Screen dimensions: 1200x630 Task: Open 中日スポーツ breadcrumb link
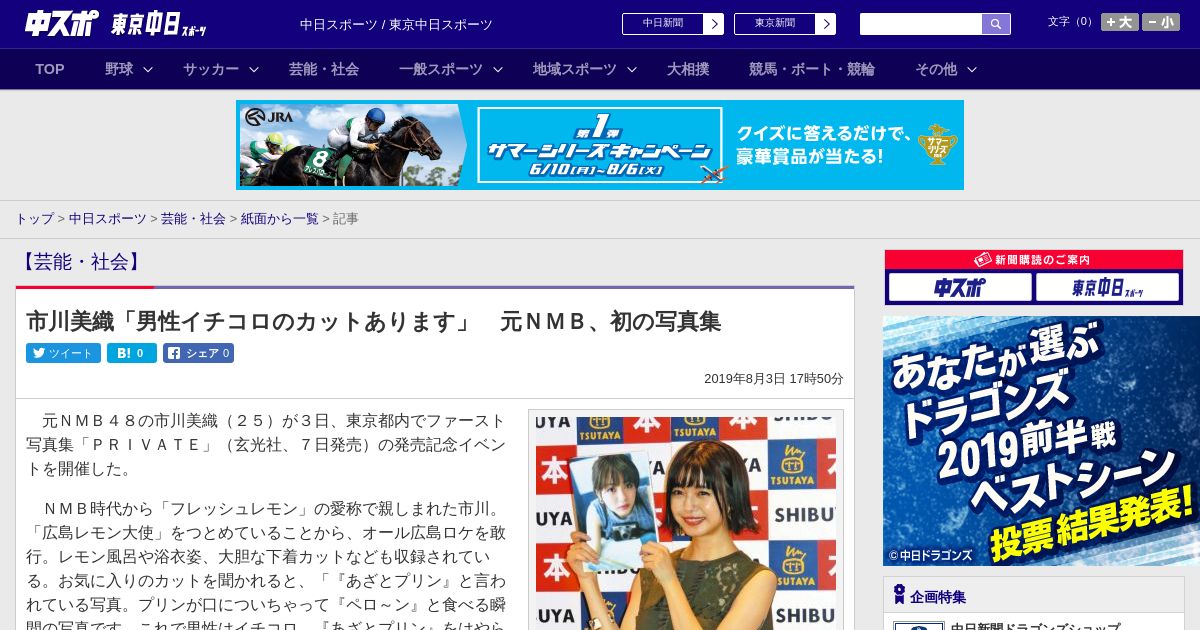(108, 218)
